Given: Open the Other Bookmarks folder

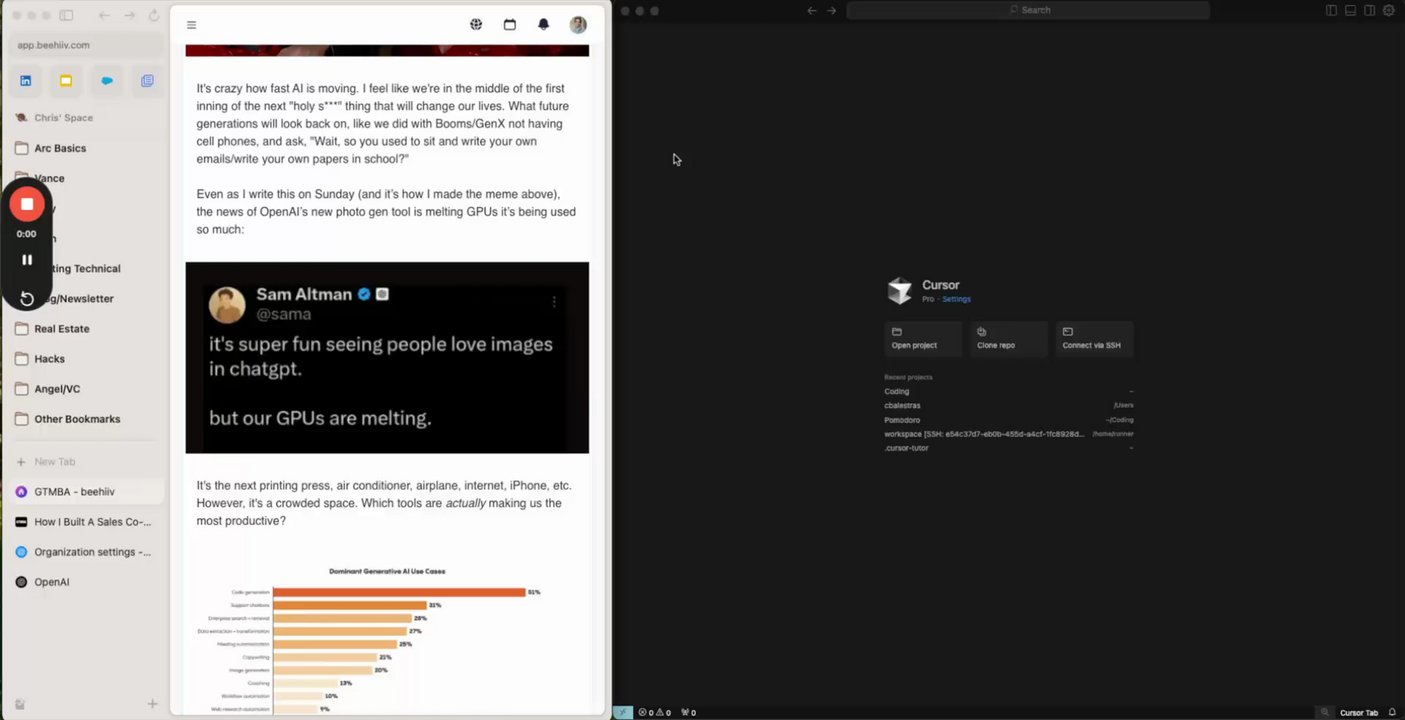Looking at the screenshot, I should (86, 419).
